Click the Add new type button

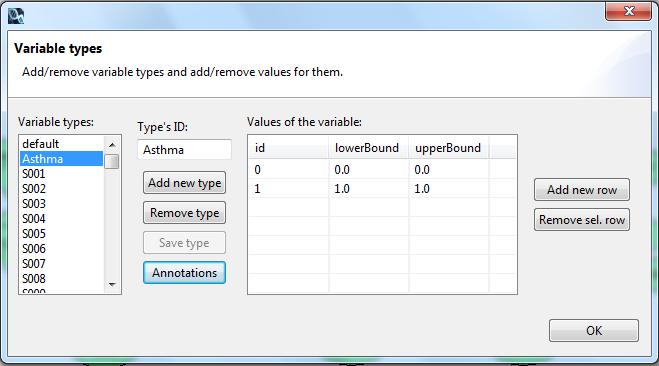(184, 183)
